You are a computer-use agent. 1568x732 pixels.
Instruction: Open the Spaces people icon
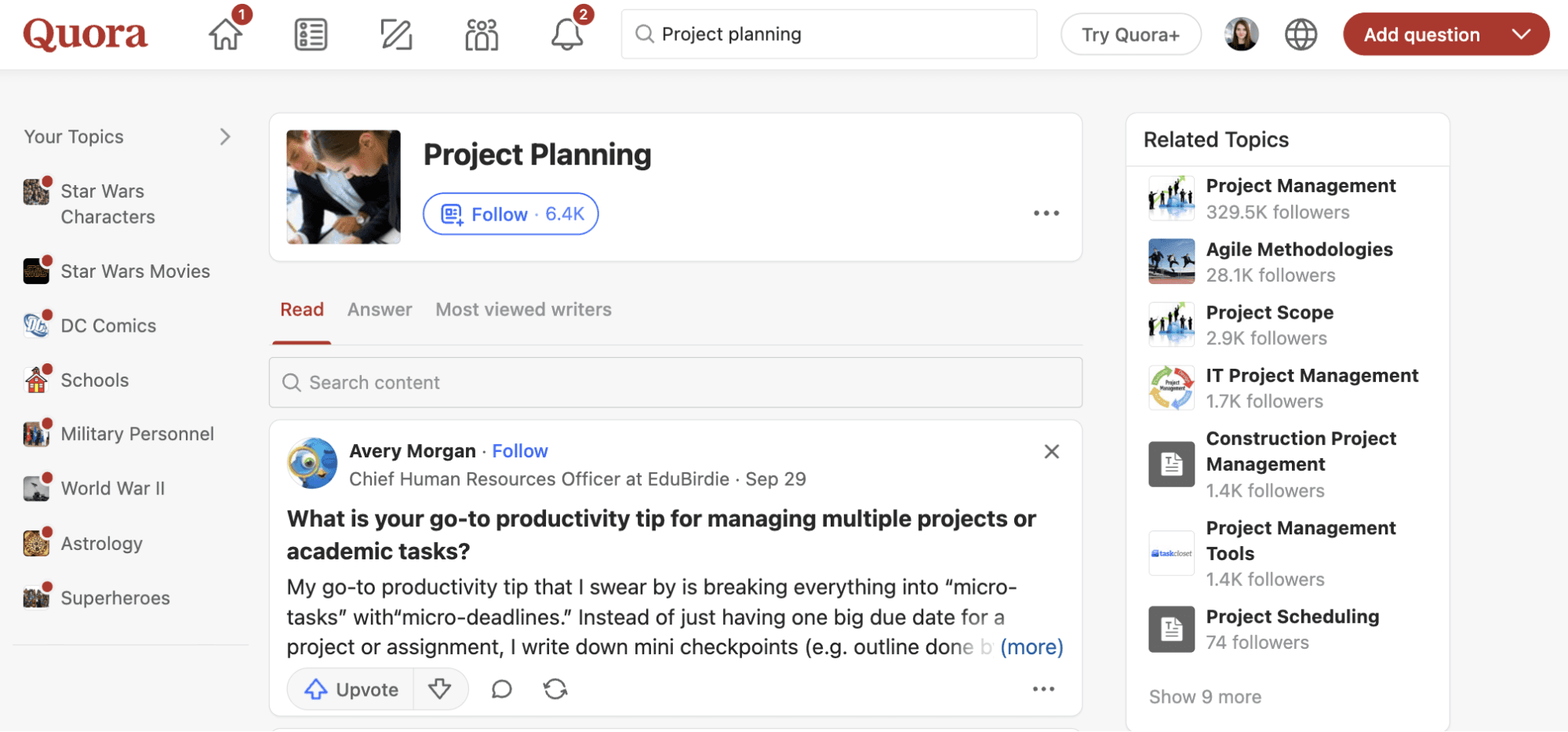[x=482, y=35]
